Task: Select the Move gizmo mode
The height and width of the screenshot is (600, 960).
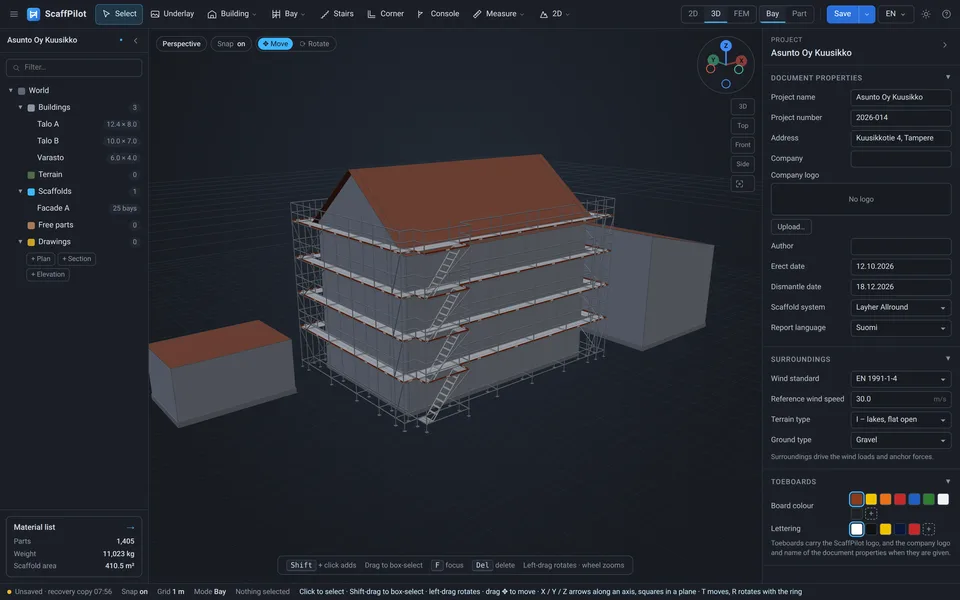Action: point(275,44)
